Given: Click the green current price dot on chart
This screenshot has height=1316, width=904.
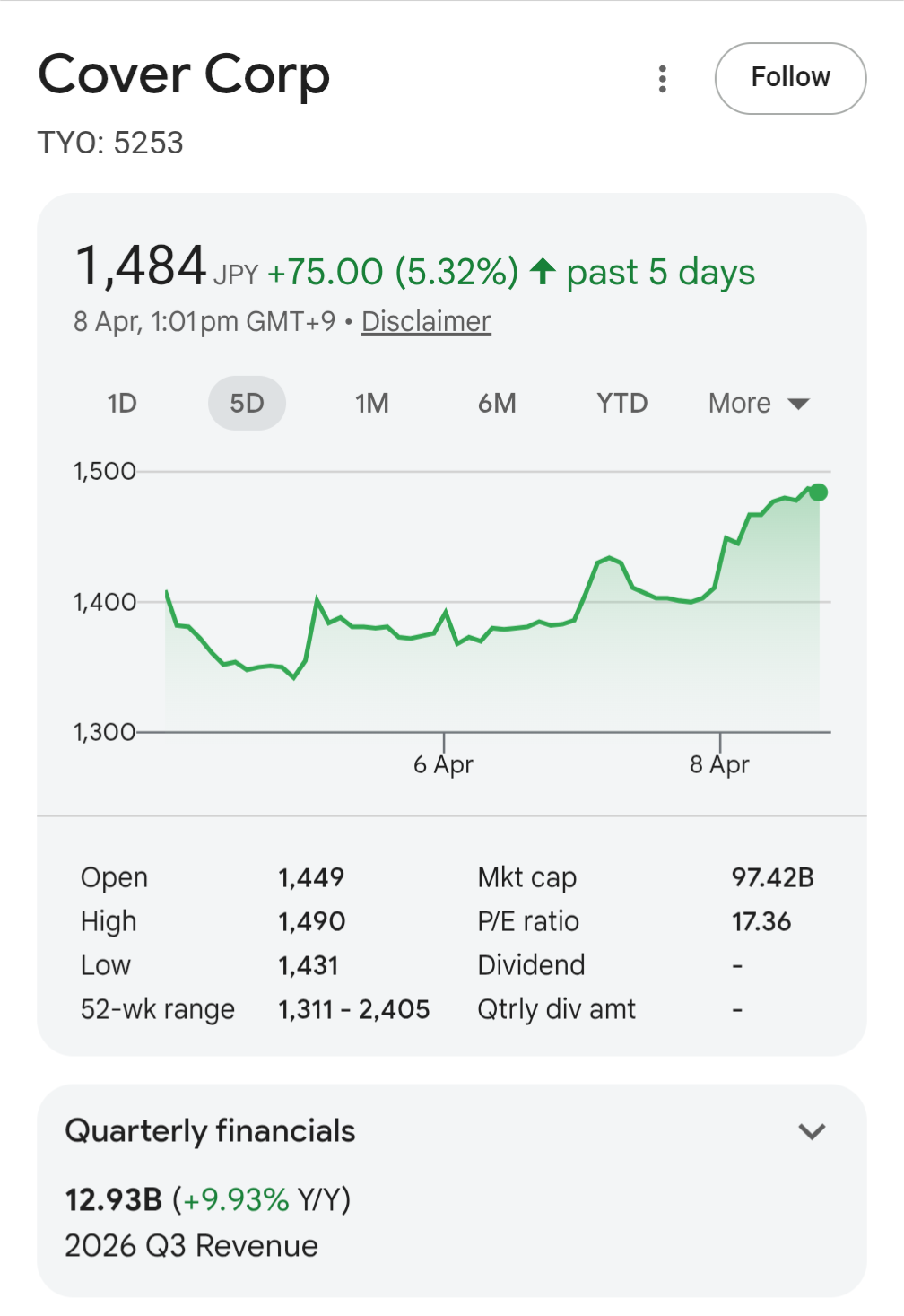Looking at the screenshot, I should (818, 492).
